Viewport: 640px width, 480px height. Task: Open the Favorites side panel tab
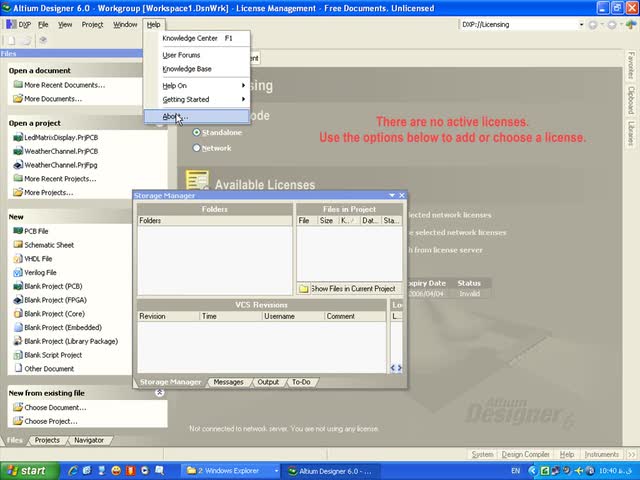(631, 65)
